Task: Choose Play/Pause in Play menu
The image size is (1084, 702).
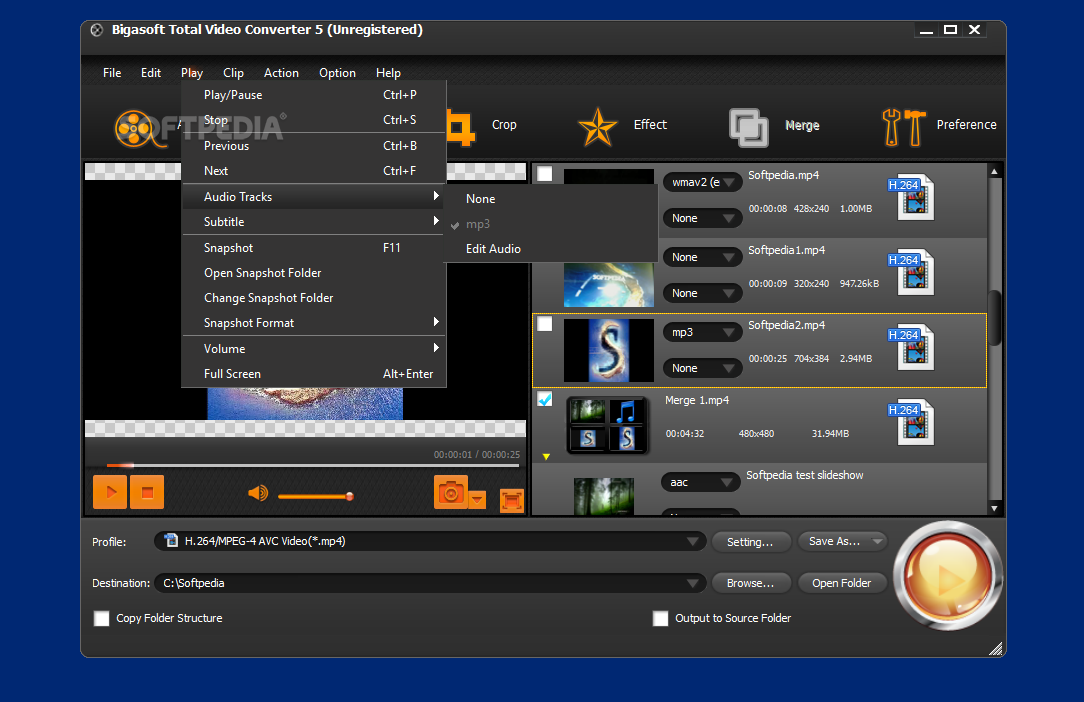Action: (314, 95)
